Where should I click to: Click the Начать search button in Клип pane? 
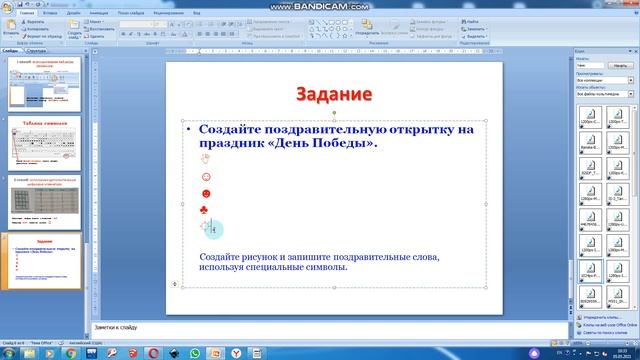coord(620,65)
